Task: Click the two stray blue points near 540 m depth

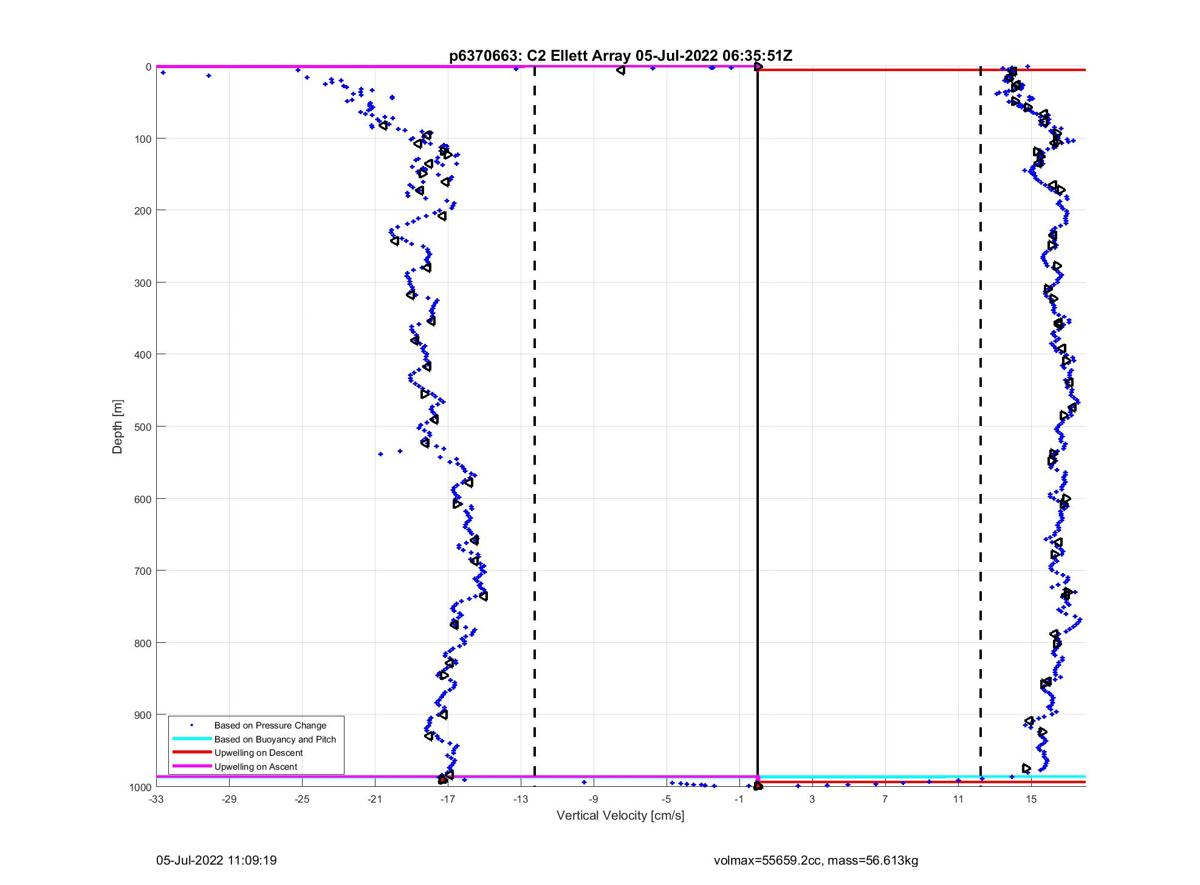Action: point(390,452)
